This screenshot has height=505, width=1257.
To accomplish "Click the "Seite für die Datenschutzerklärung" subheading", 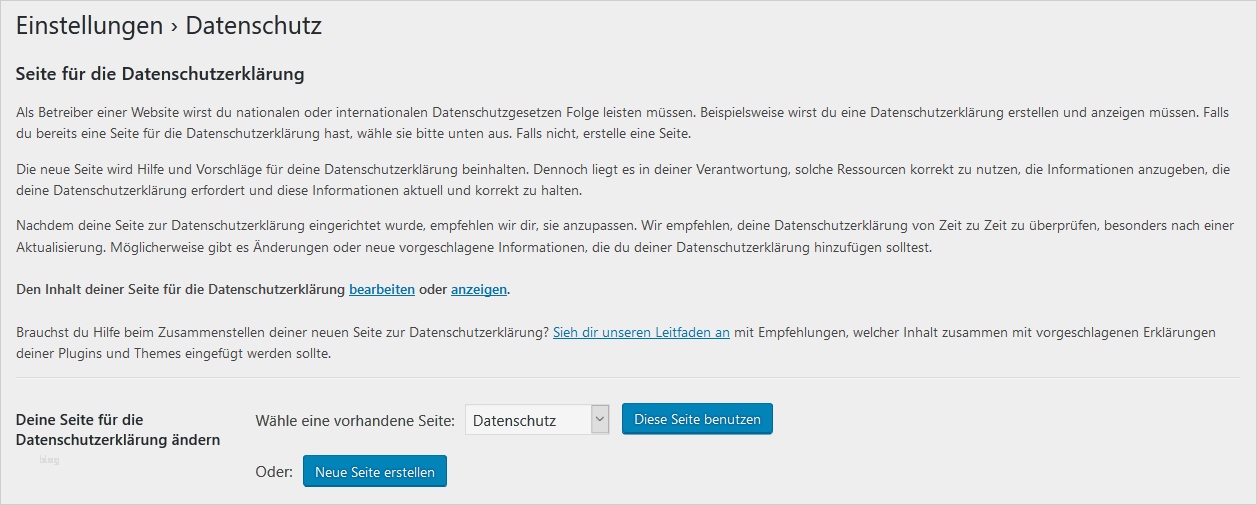I will click(x=160, y=74).
